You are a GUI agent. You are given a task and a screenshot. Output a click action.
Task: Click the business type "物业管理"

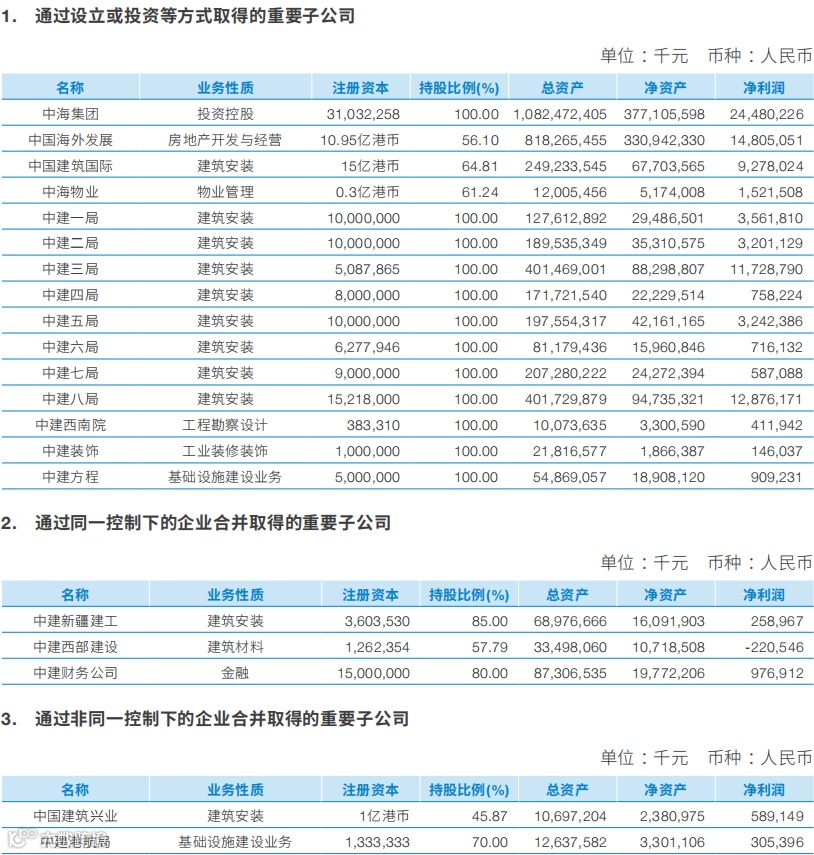[x=225, y=192]
